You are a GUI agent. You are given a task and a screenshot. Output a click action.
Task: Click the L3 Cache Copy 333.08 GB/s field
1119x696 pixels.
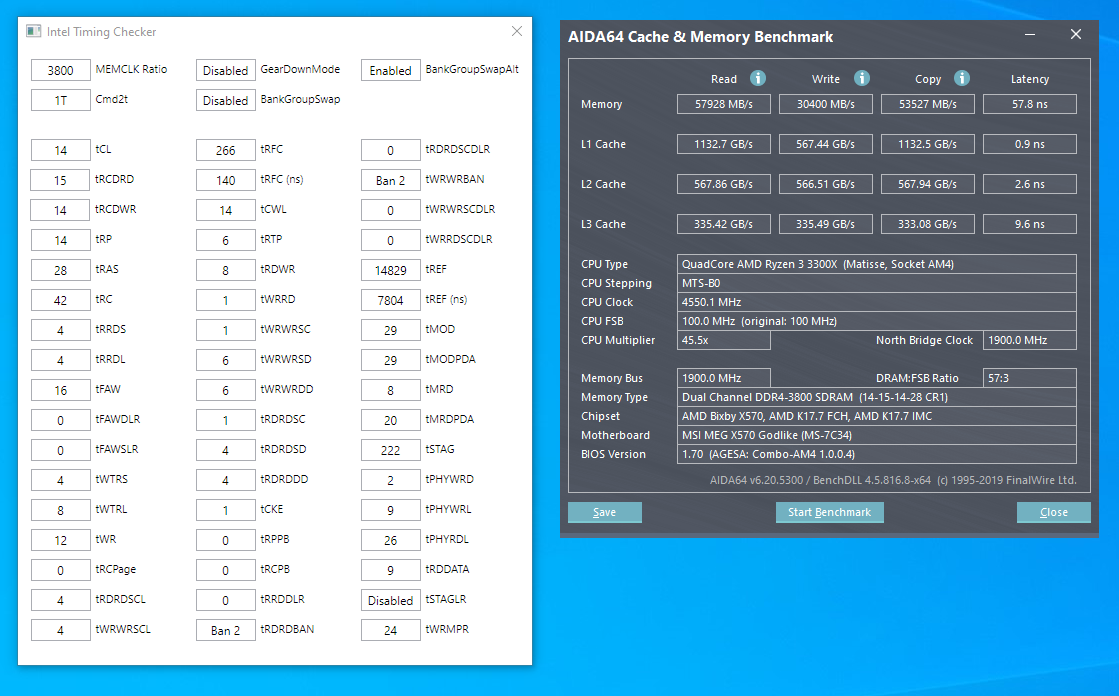(x=928, y=224)
